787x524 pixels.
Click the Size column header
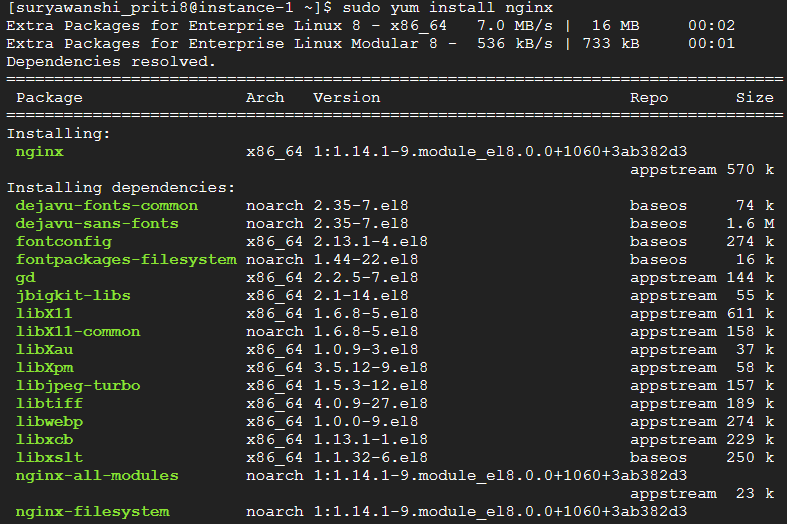755,97
